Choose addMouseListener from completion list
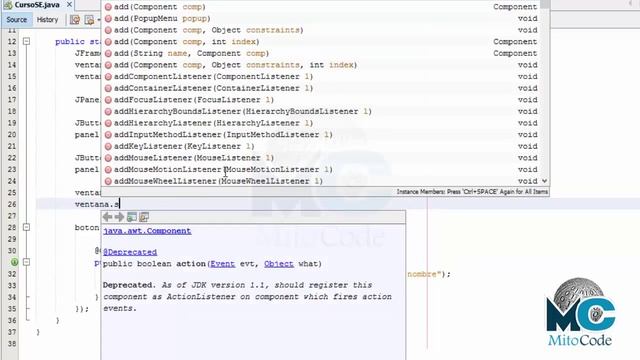The width and height of the screenshot is (640, 360). pyautogui.click(x=322, y=158)
